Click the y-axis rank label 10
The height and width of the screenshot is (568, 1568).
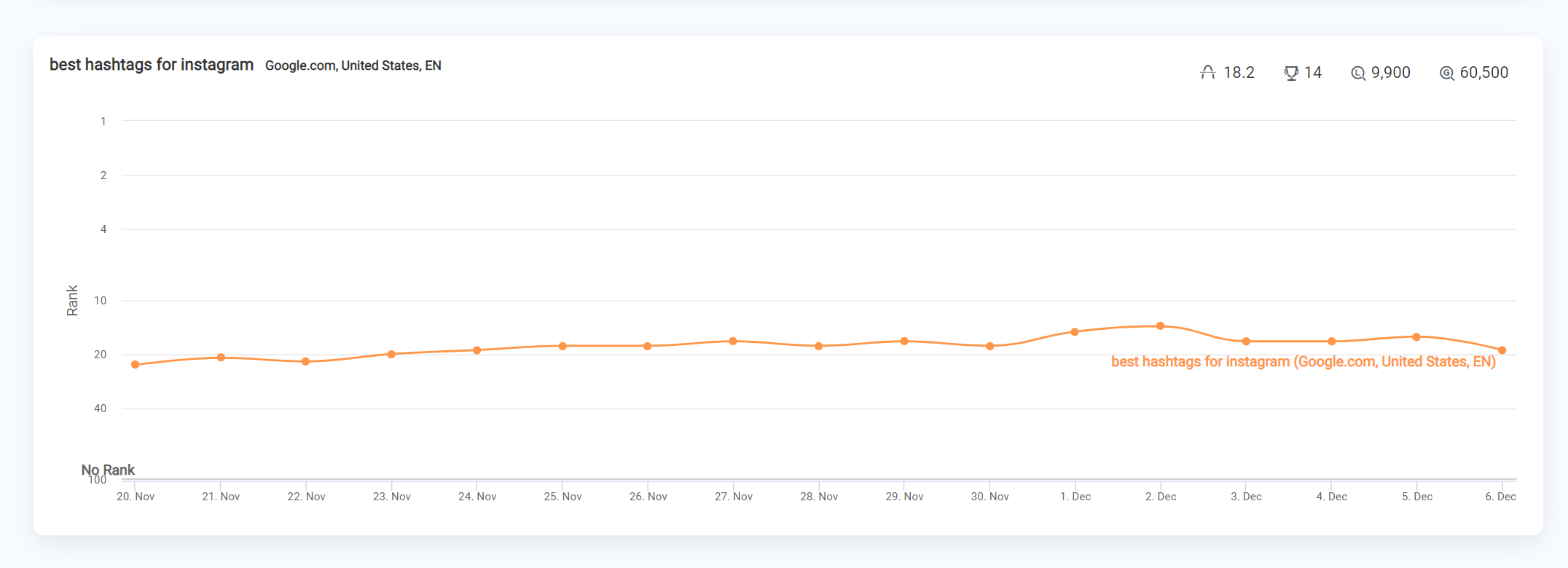click(x=101, y=301)
